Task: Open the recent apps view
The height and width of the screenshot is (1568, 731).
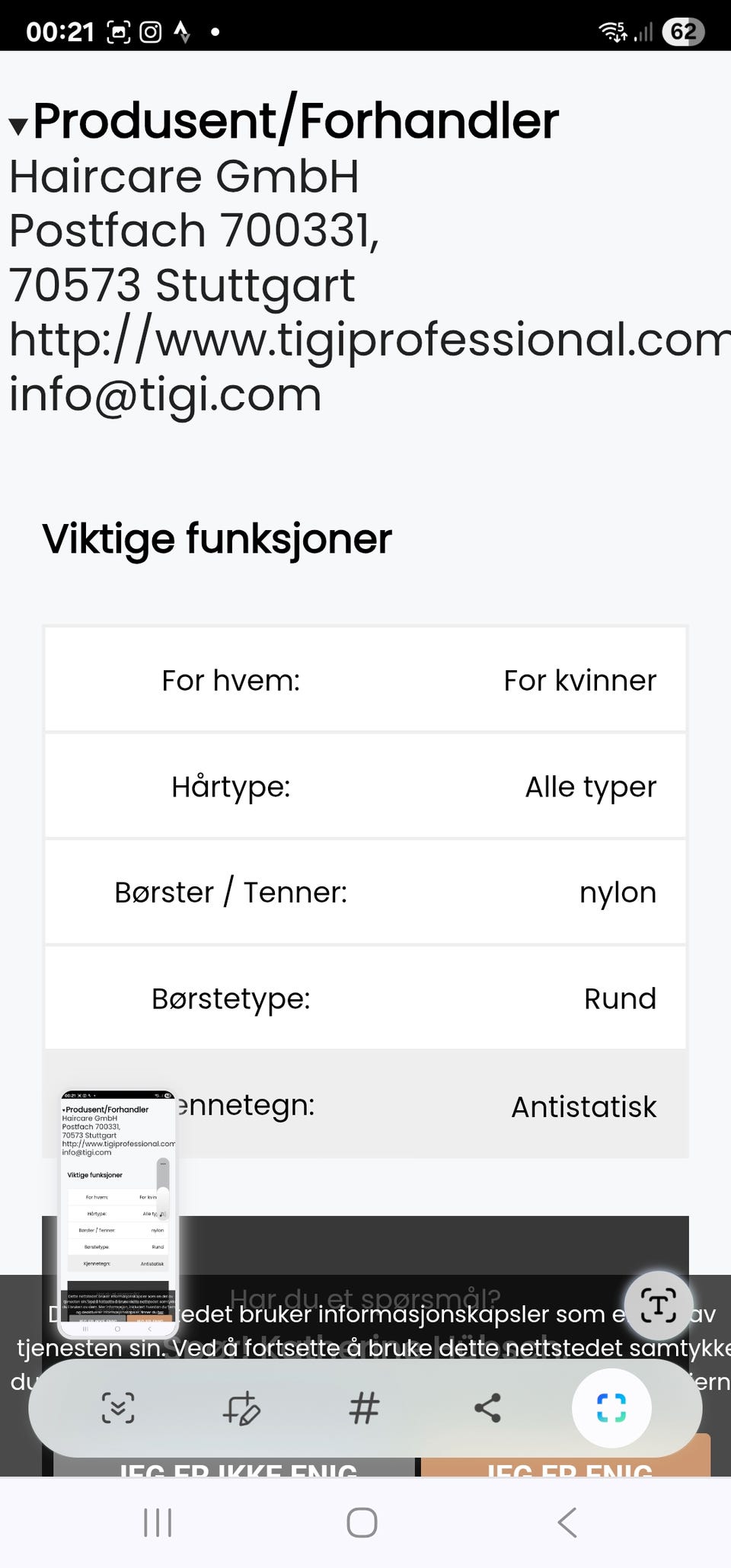Action: pos(158,1523)
